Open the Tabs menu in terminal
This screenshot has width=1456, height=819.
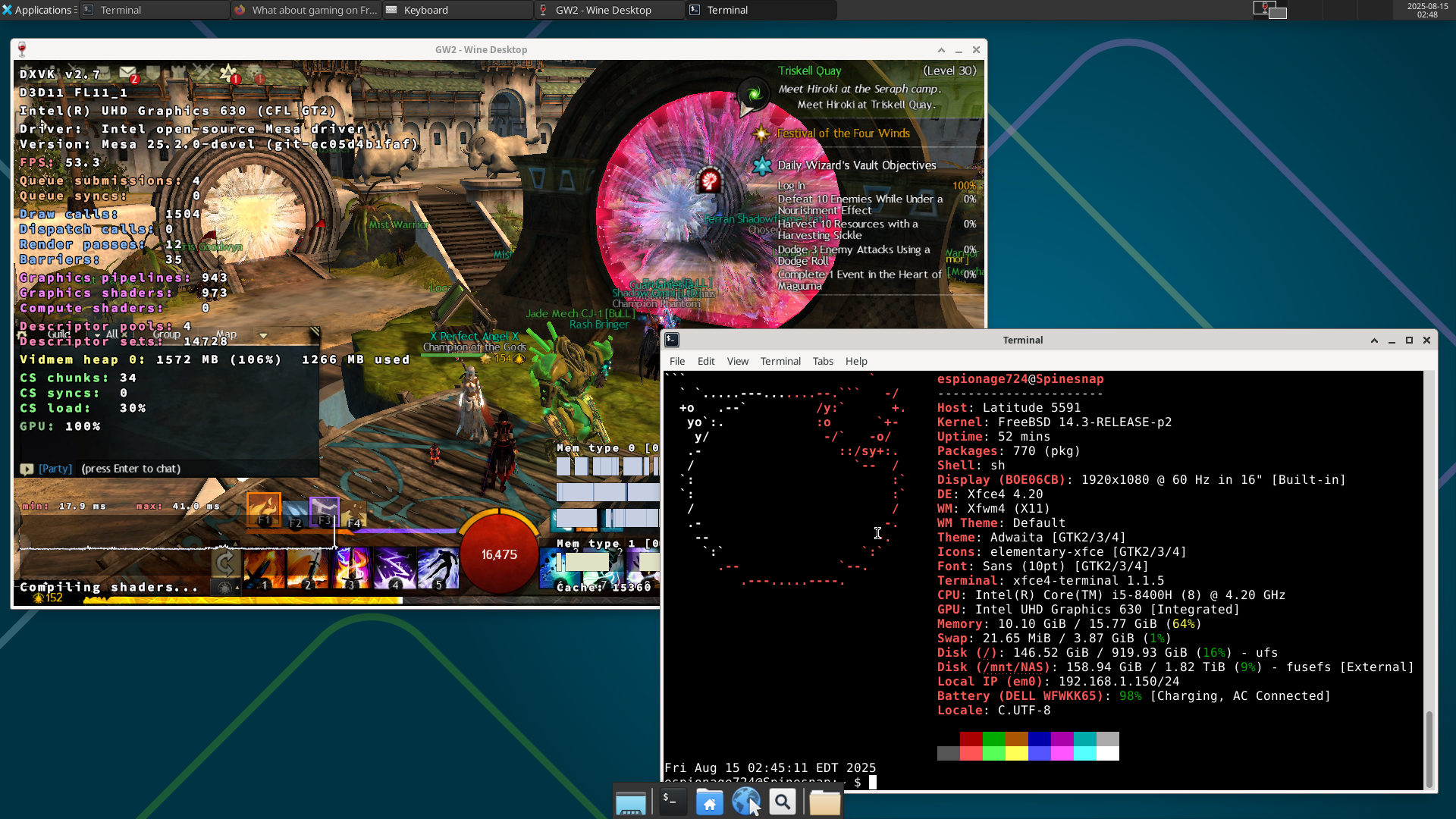coord(822,361)
